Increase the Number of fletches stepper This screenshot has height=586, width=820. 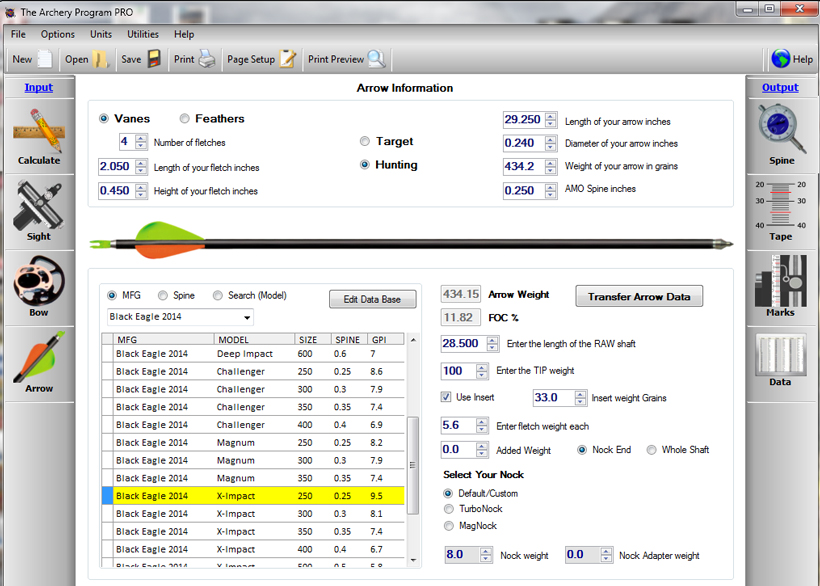(x=141, y=138)
